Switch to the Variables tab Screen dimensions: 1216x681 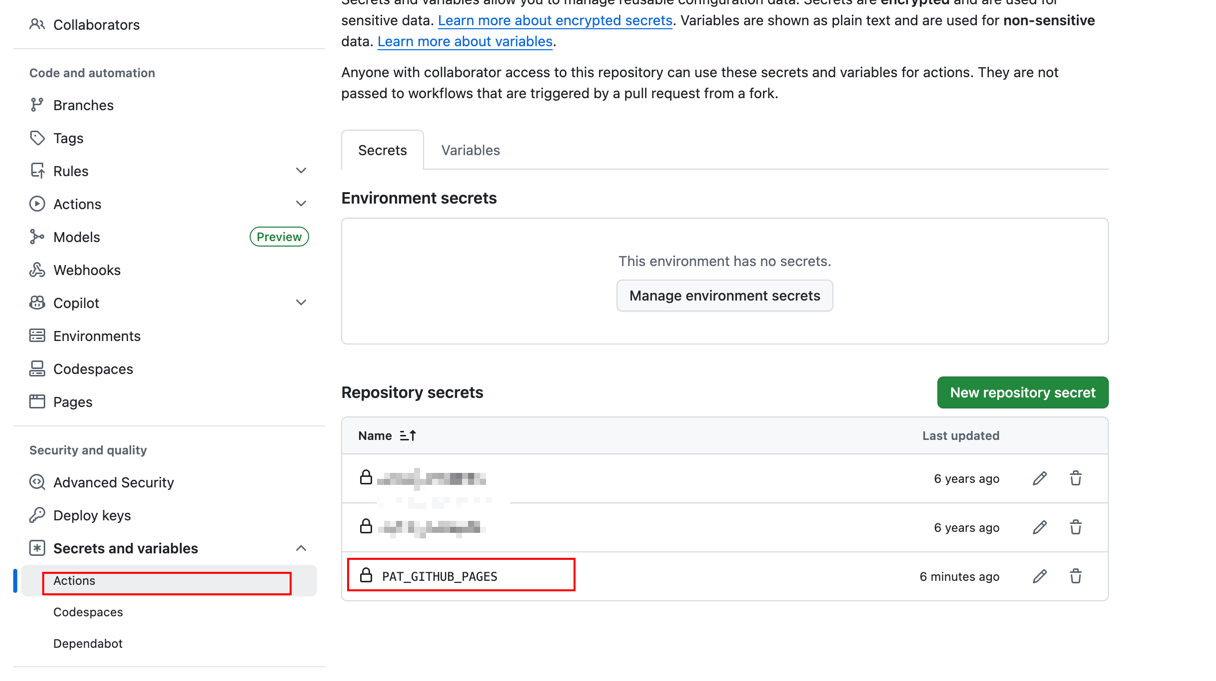[470, 150]
